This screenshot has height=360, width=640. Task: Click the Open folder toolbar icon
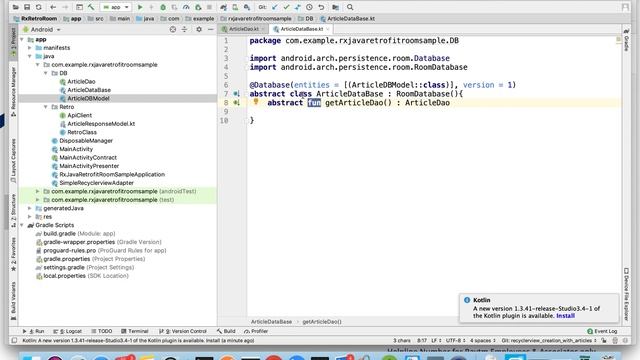coord(16,7)
